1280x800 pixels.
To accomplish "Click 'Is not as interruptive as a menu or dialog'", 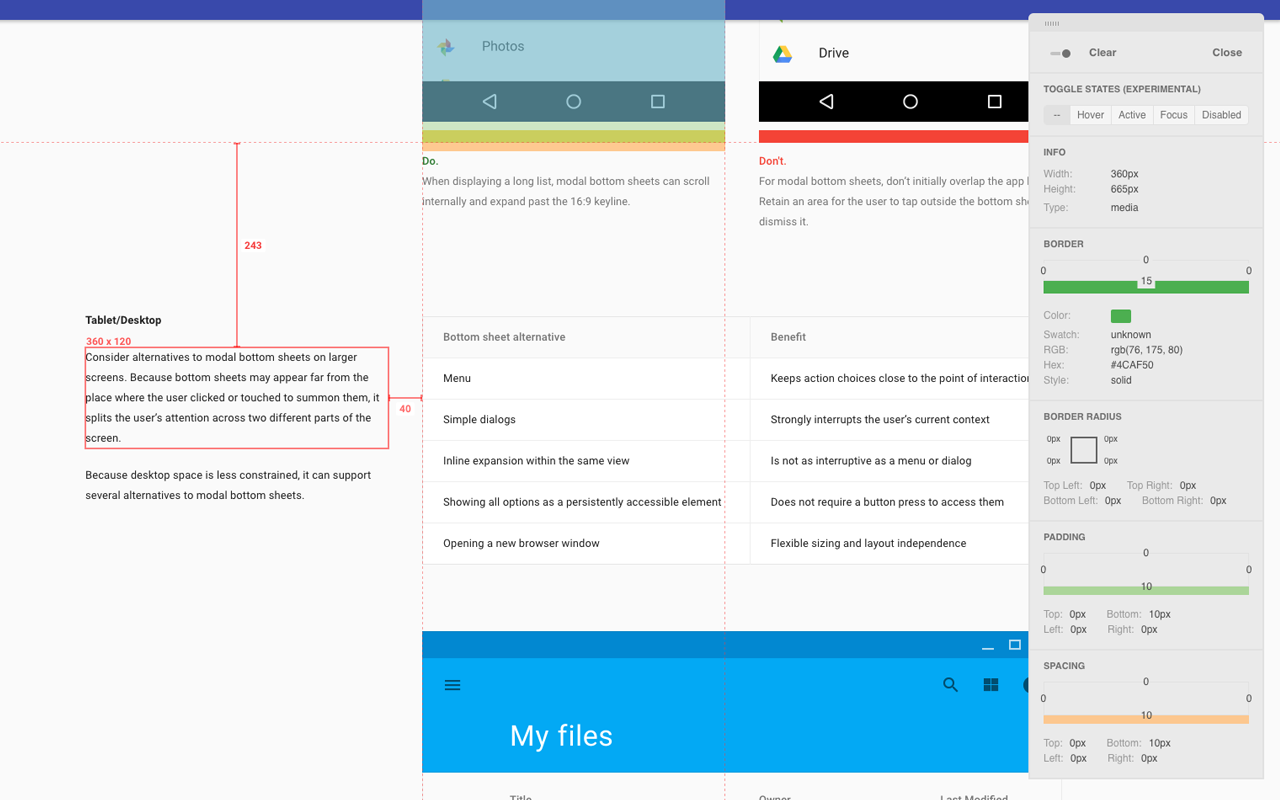I will (871, 461).
